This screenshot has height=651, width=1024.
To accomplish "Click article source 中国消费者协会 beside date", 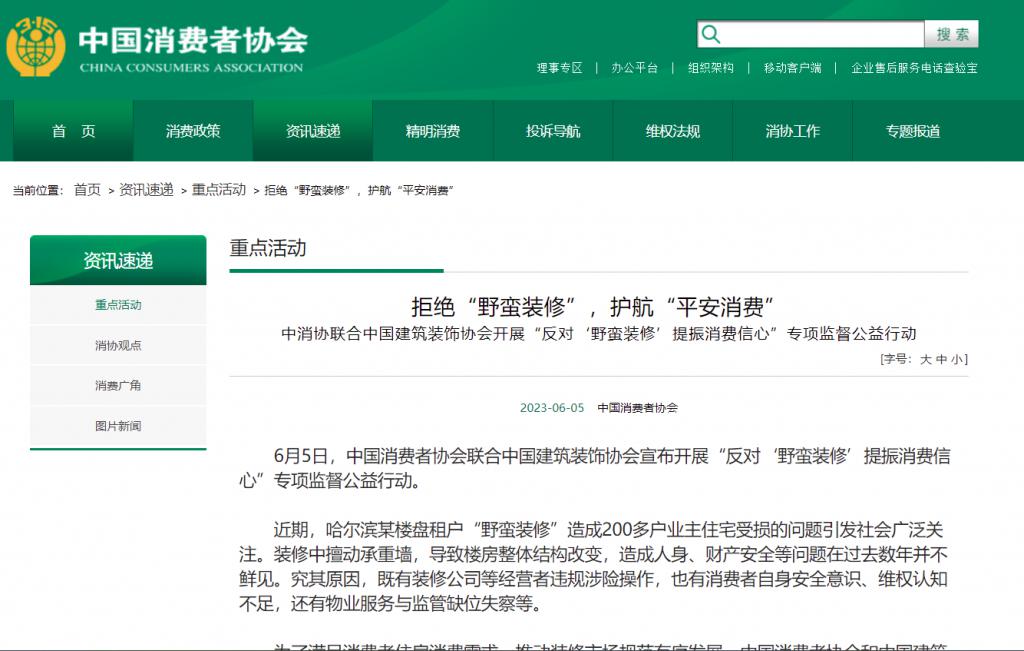I will click(637, 408).
